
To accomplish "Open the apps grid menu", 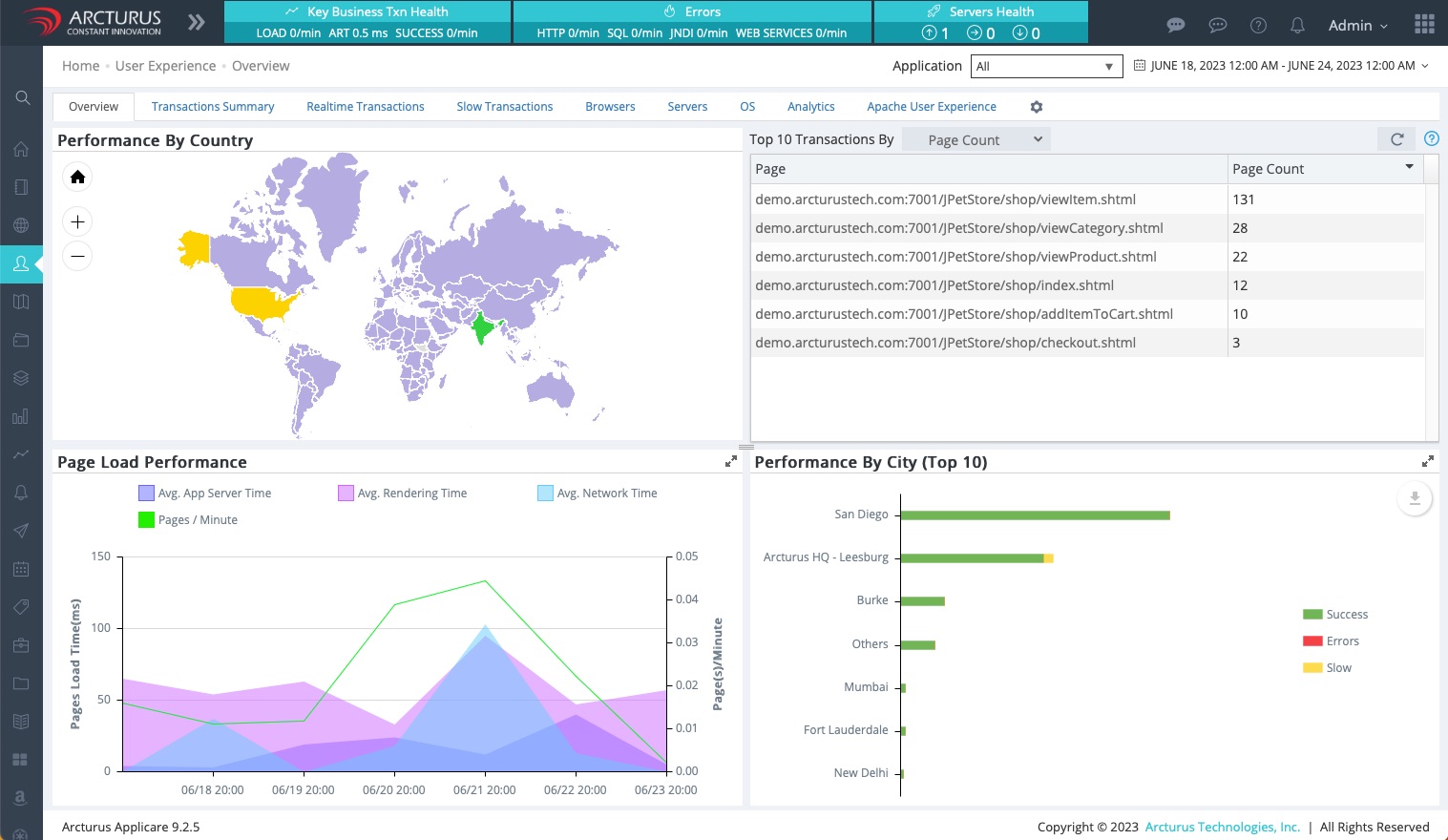I will [x=1424, y=25].
